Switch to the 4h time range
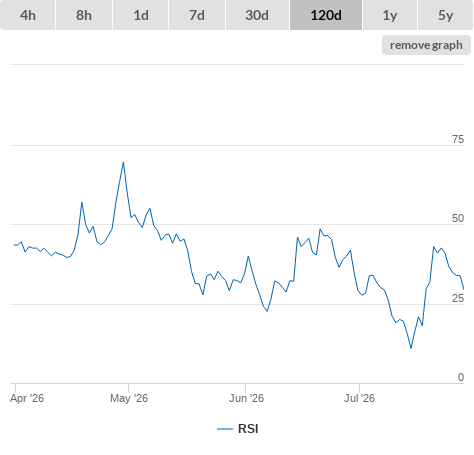 (28, 15)
